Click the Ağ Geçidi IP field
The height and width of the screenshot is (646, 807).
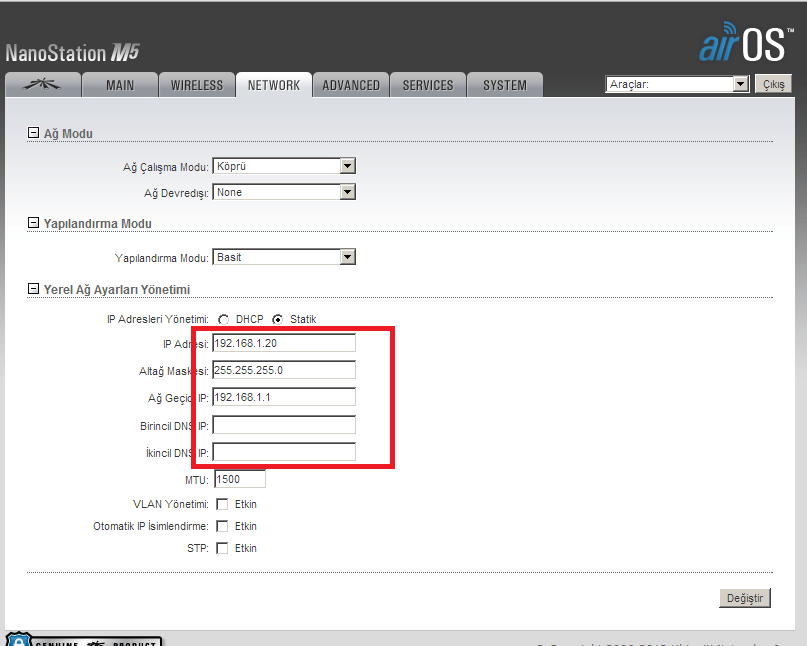[284, 397]
